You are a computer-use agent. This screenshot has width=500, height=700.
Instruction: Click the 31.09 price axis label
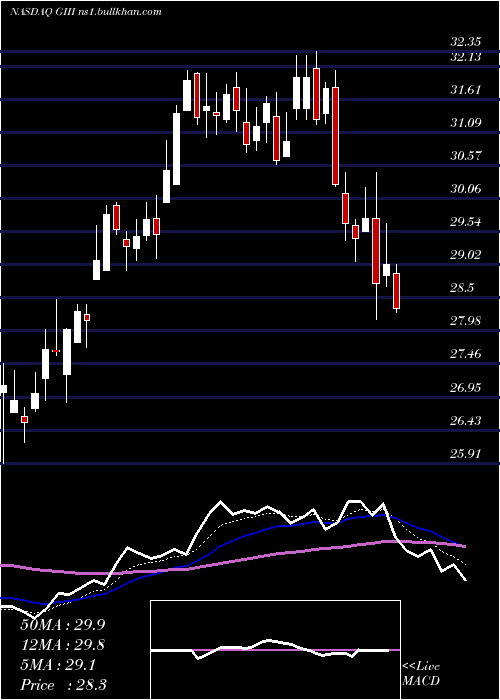tap(466, 123)
